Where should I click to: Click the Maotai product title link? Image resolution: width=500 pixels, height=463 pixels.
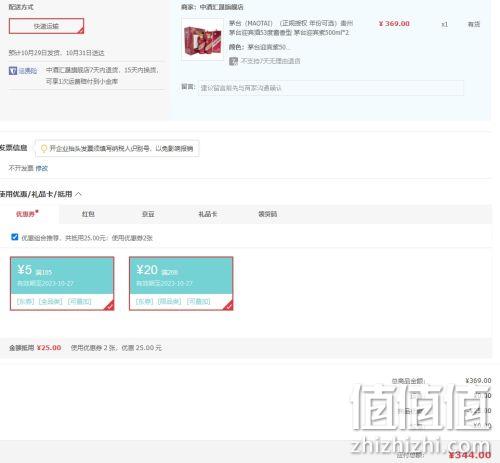click(290, 28)
